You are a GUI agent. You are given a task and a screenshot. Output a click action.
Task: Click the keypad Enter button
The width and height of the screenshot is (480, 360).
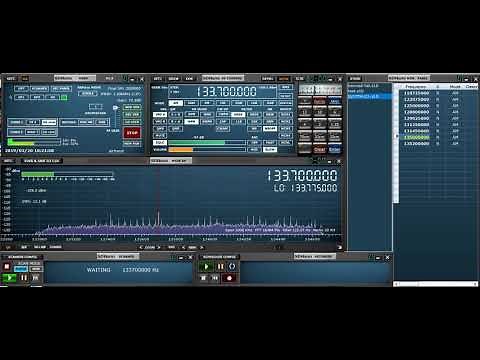[x=335, y=149]
